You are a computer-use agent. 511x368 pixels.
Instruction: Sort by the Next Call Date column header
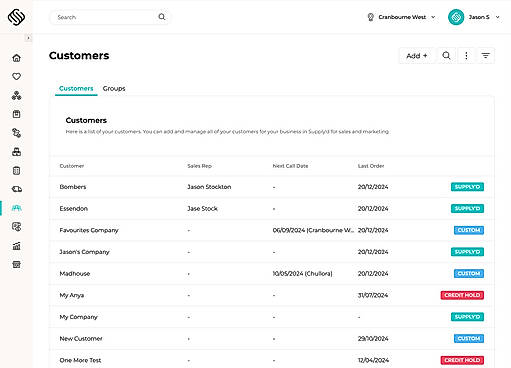pyautogui.click(x=290, y=166)
